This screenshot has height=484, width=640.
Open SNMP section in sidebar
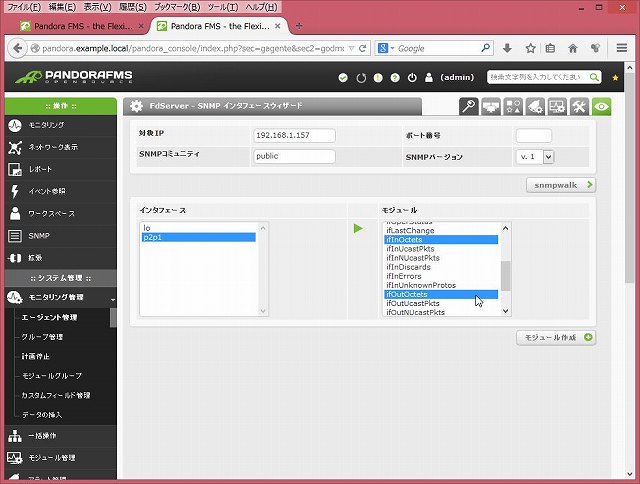(60, 236)
